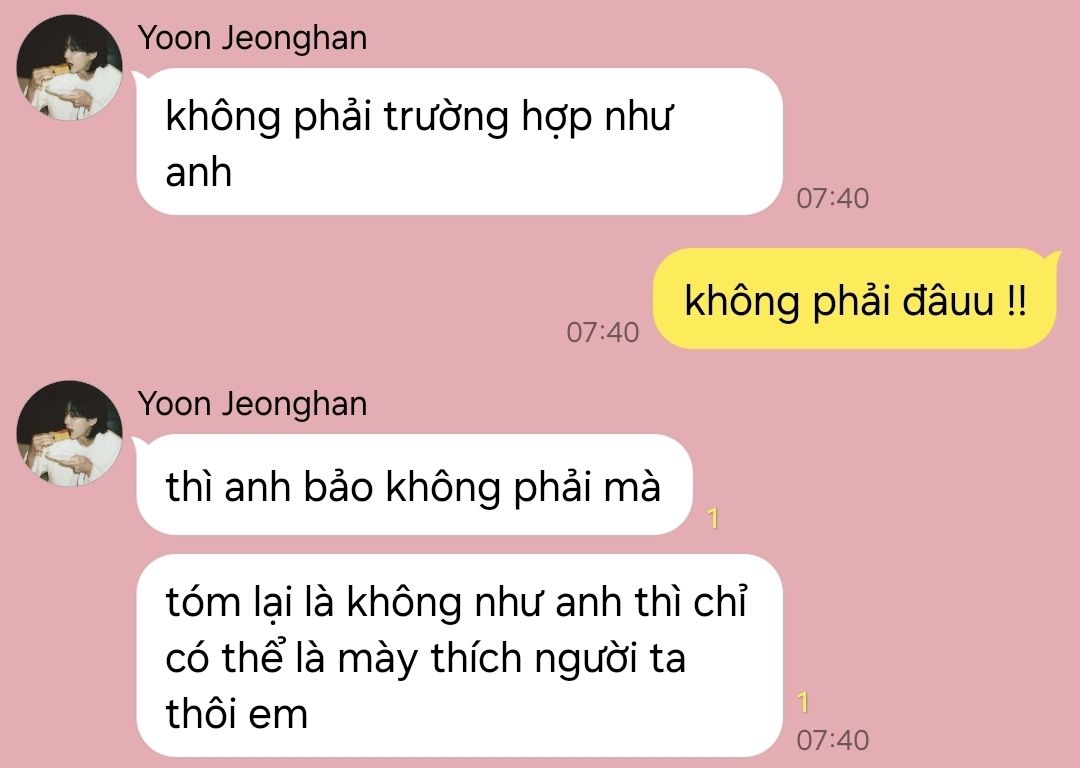Tap the unread count 1 beside 'thôi em' bubble
This screenshot has height=768, width=1080.
pos(803,703)
